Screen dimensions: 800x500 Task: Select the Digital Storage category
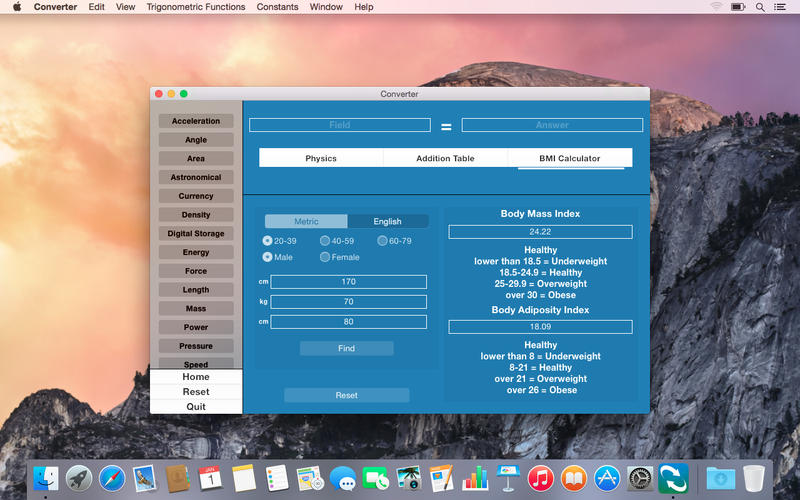pyautogui.click(x=196, y=233)
